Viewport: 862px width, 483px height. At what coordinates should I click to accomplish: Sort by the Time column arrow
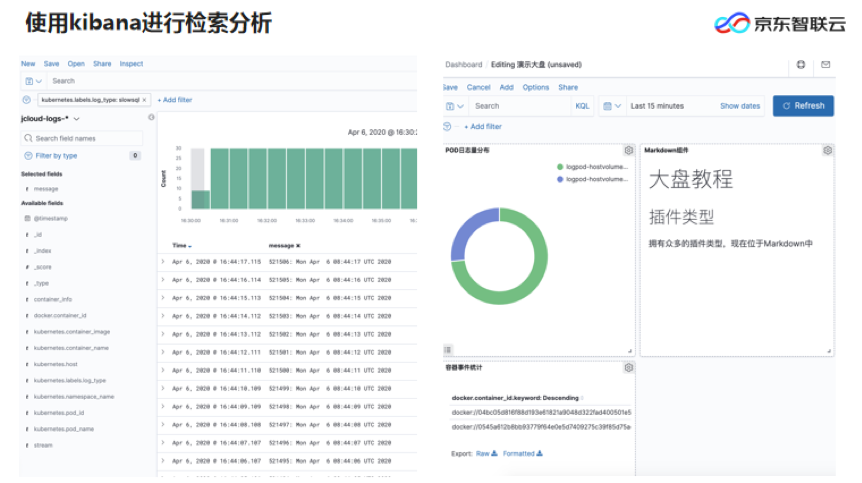(190, 246)
